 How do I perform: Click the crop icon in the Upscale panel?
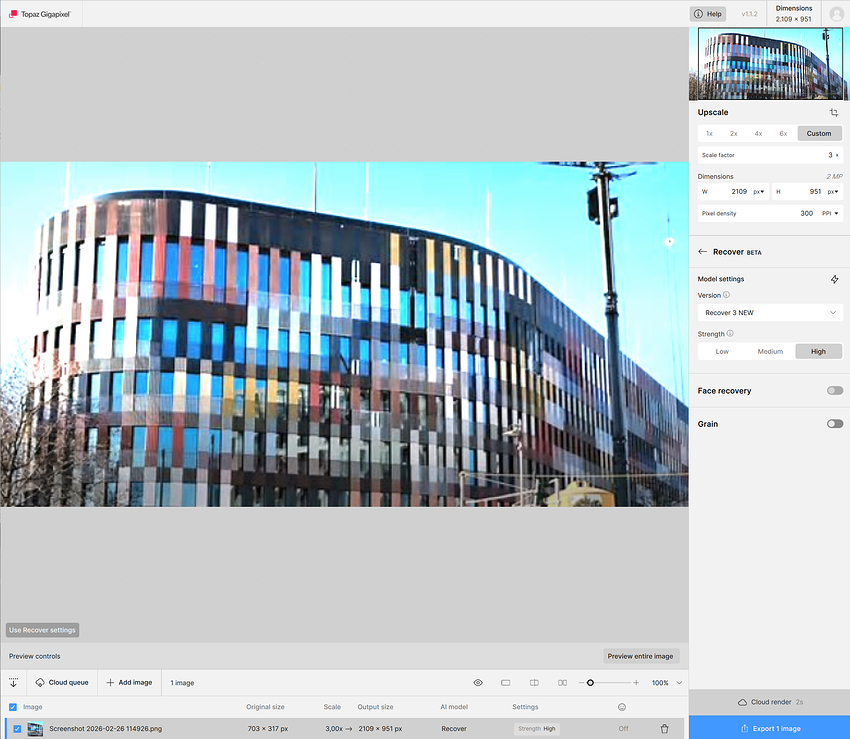[x=836, y=112]
